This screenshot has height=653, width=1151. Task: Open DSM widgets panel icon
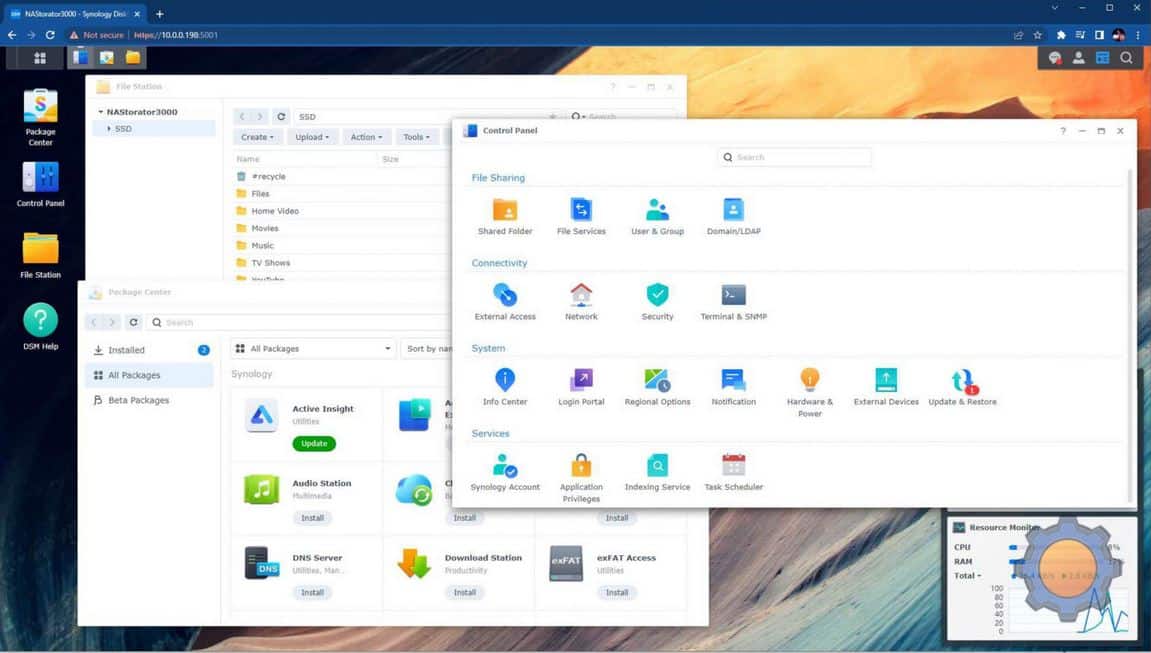(x=1103, y=57)
